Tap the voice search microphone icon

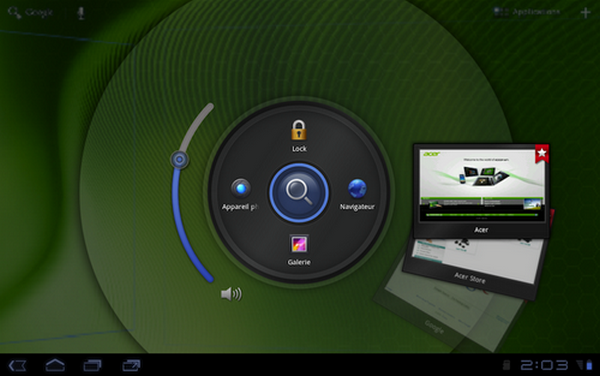80,13
